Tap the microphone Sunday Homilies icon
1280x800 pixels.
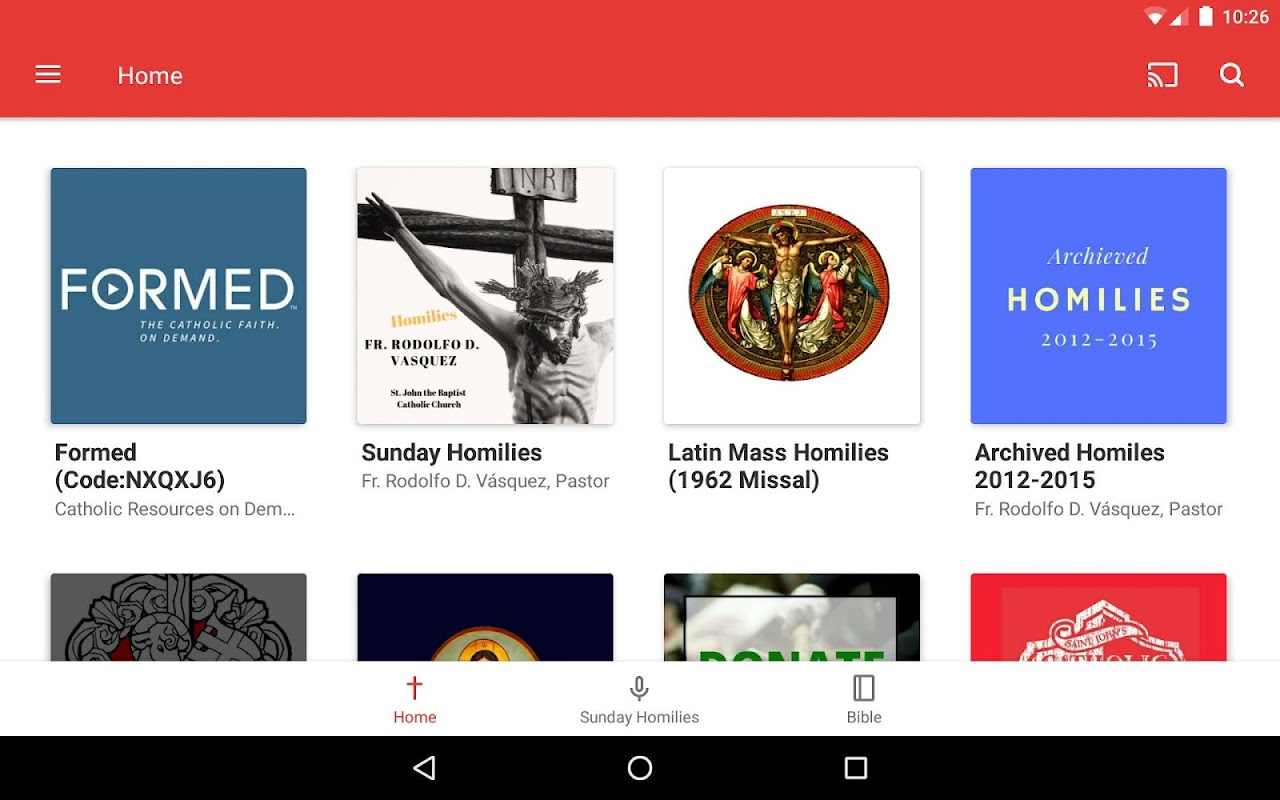639,688
